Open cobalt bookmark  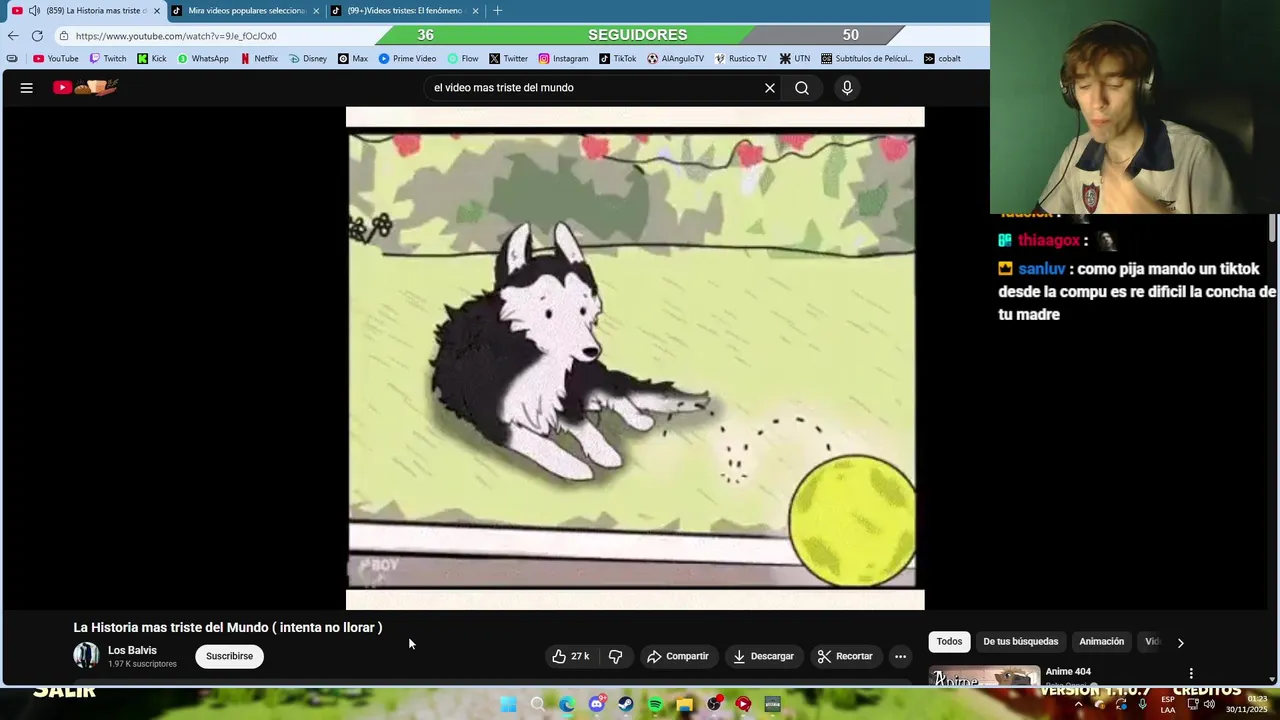(x=942, y=59)
